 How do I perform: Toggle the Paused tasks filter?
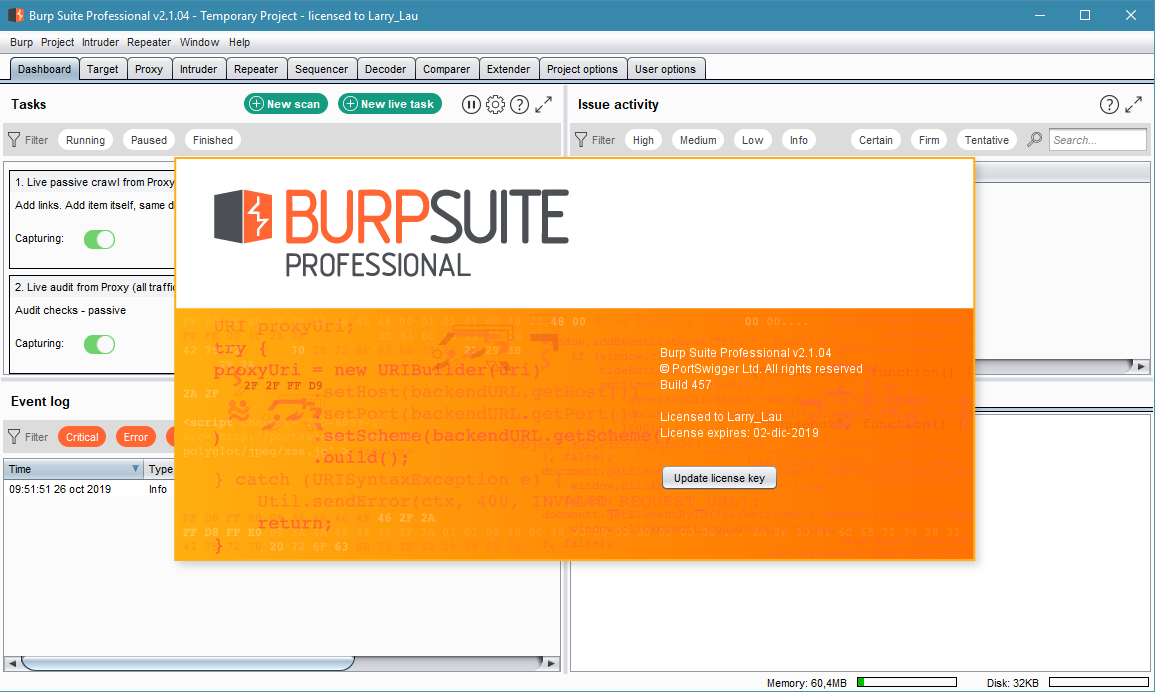[x=149, y=140]
